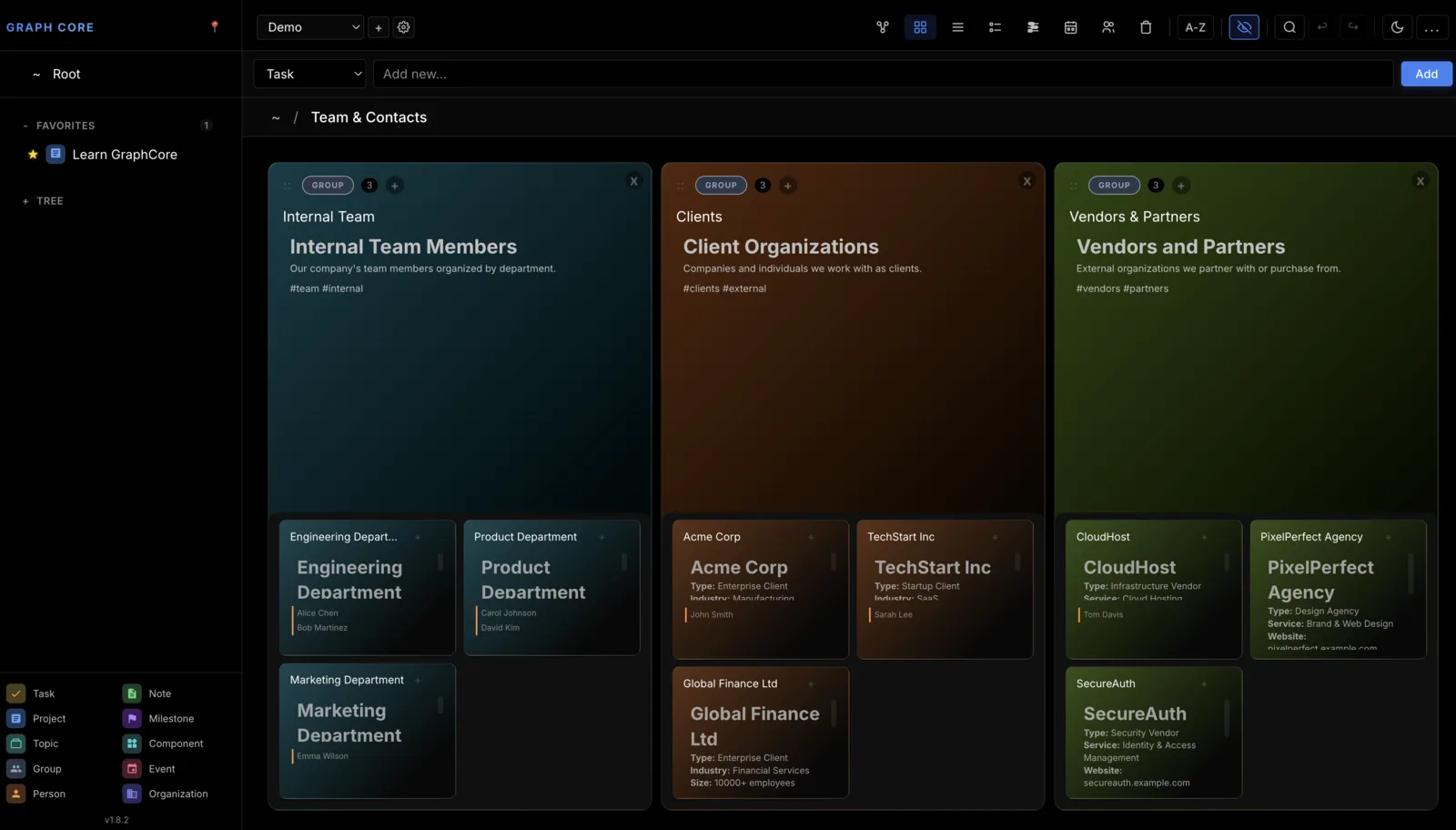Click plus on CloudHost card
Image resolution: width=1456 pixels, height=830 pixels.
point(1204,538)
